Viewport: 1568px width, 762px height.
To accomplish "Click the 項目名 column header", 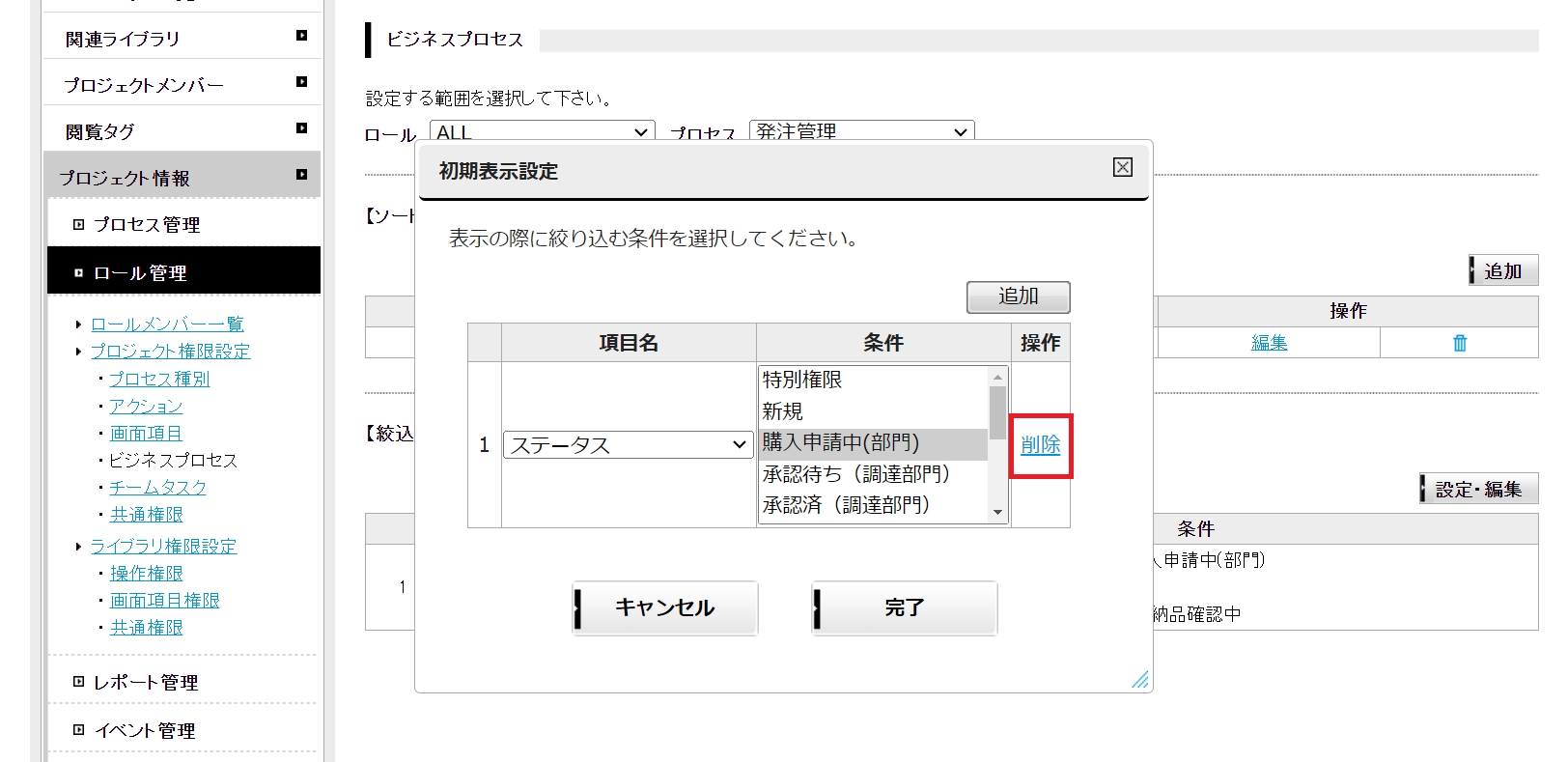I will 629,343.
